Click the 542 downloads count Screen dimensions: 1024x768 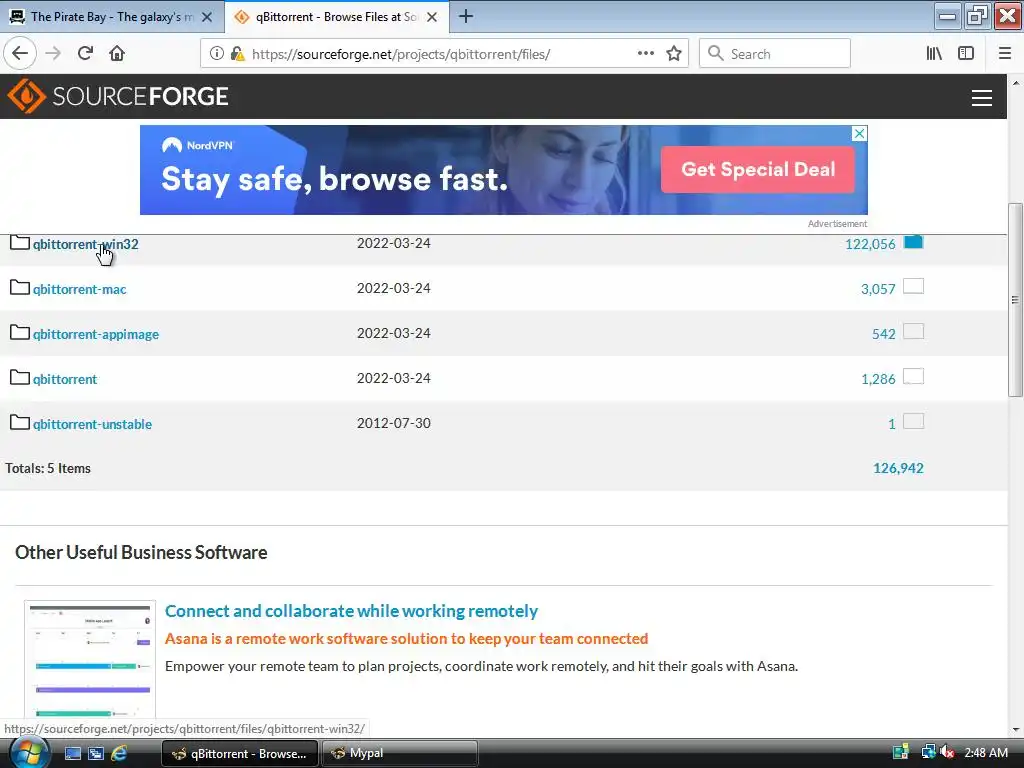[884, 334]
